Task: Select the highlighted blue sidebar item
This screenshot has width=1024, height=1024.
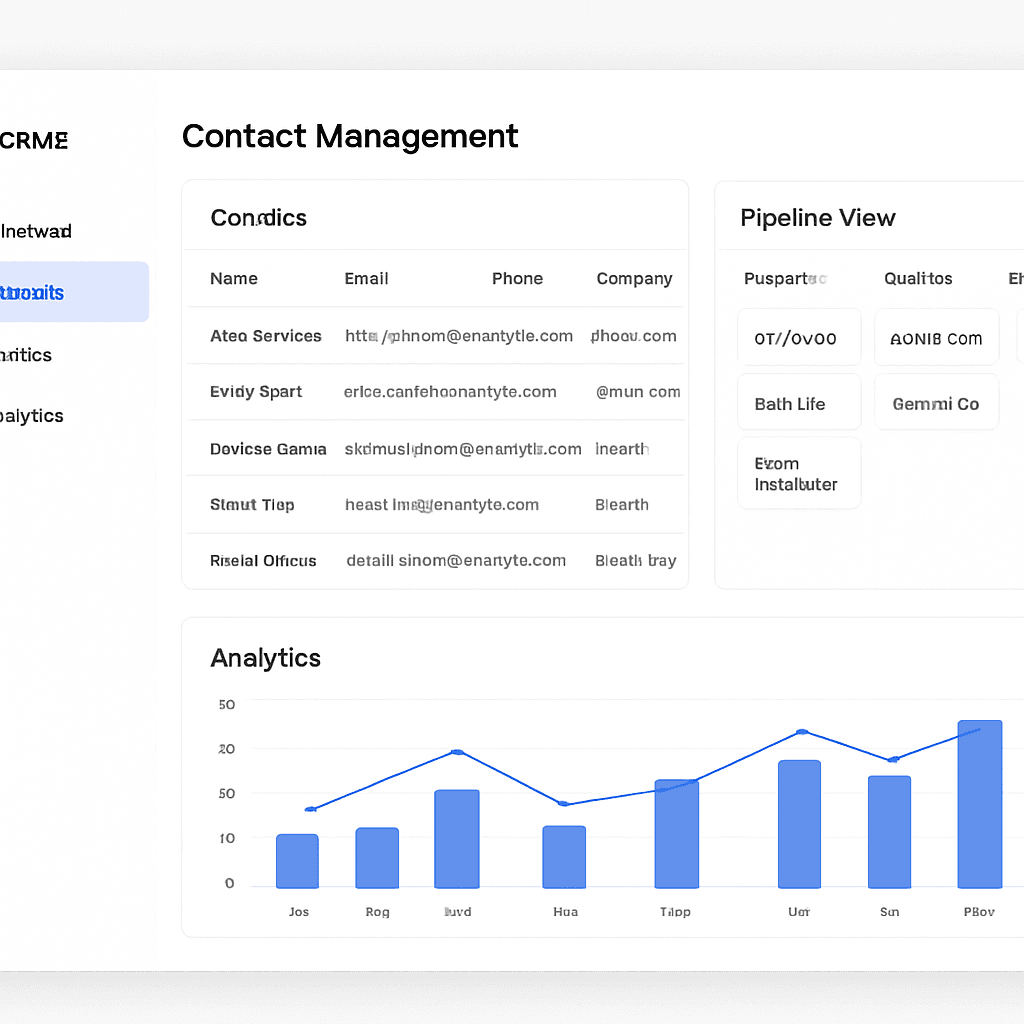Action: pos(72,292)
